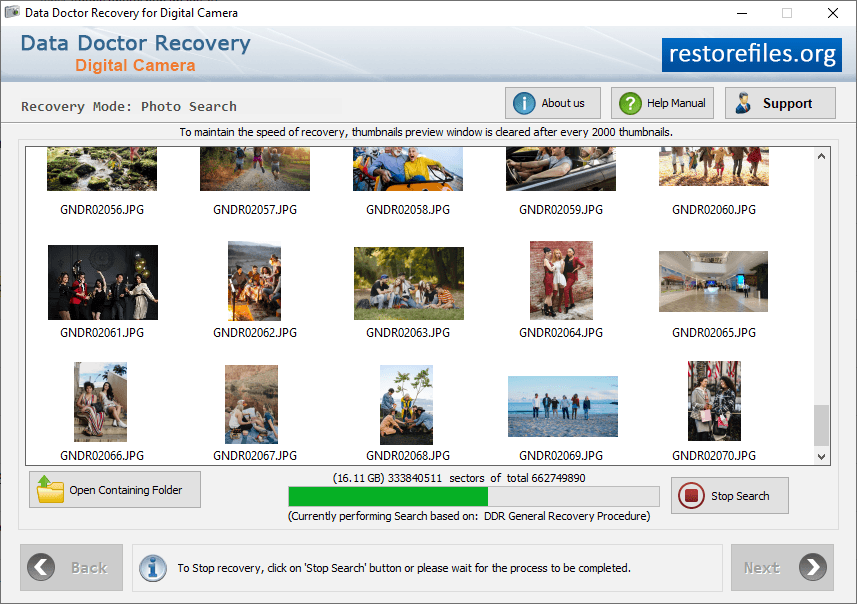Select shopping photo thumbnail GNDR02070.JPG
The width and height of the screenshot is (857, 604).
coord(714,401)
